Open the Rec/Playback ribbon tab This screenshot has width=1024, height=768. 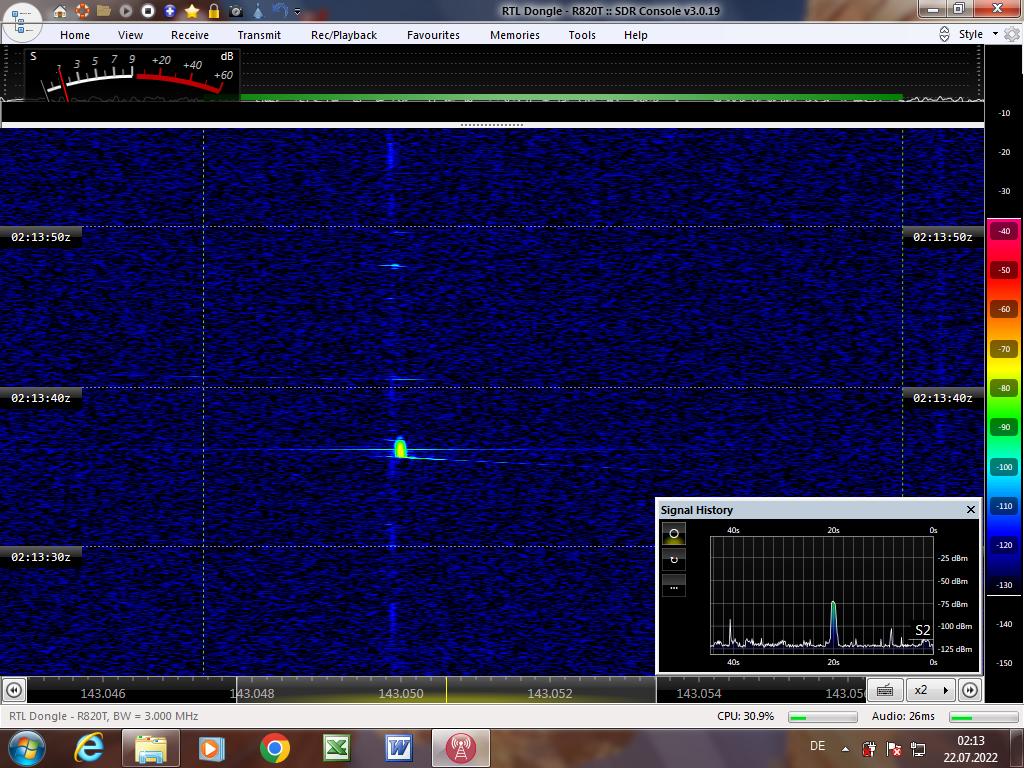click(344, 35)
